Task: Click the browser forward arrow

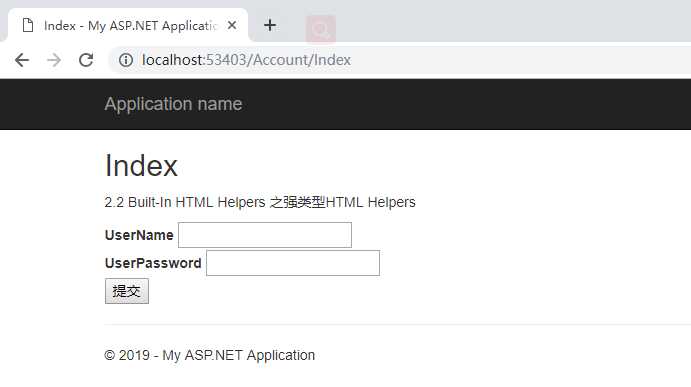Action: coord(54,60)
